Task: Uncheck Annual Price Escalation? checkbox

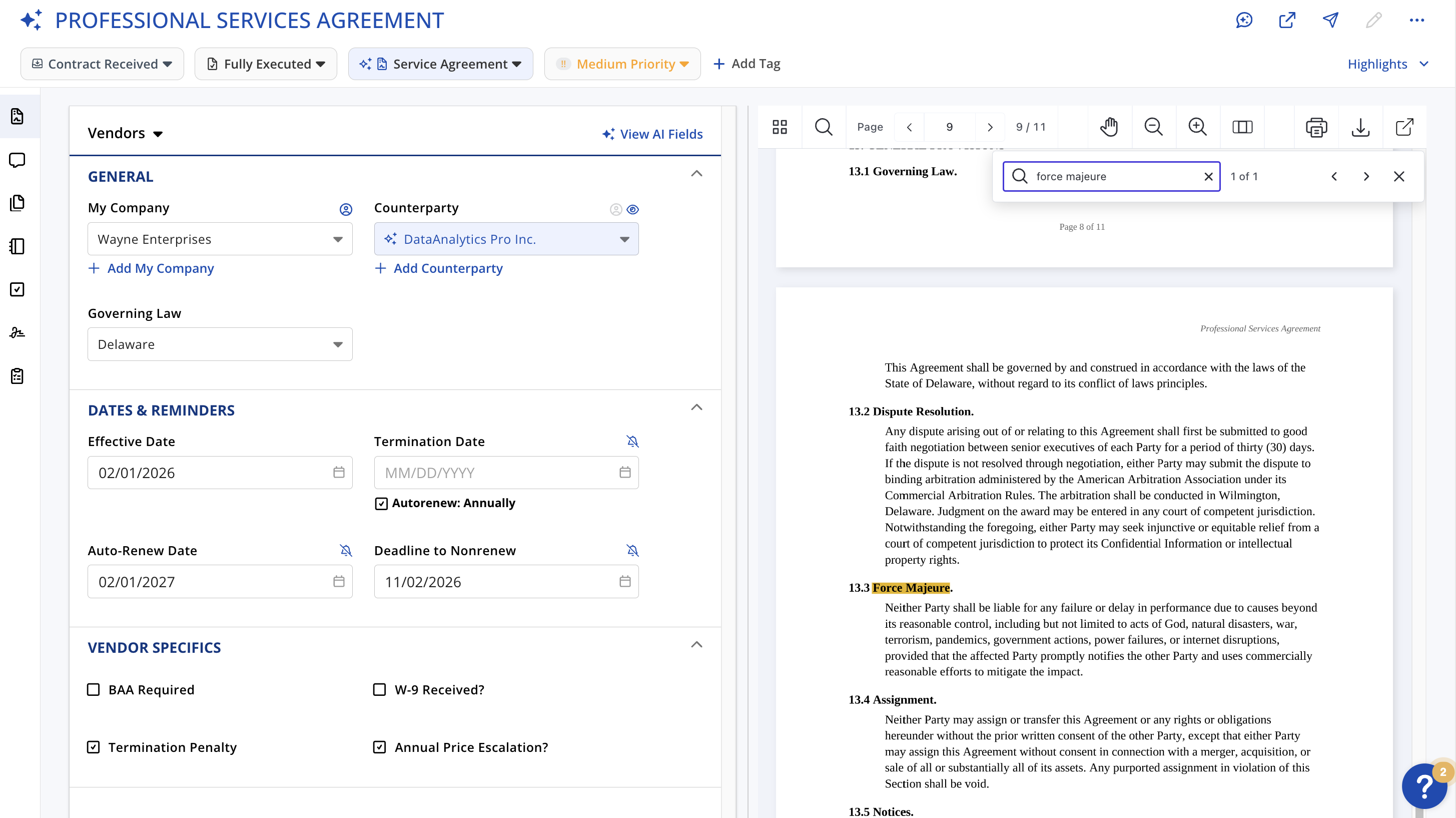Action: [379, 747]
